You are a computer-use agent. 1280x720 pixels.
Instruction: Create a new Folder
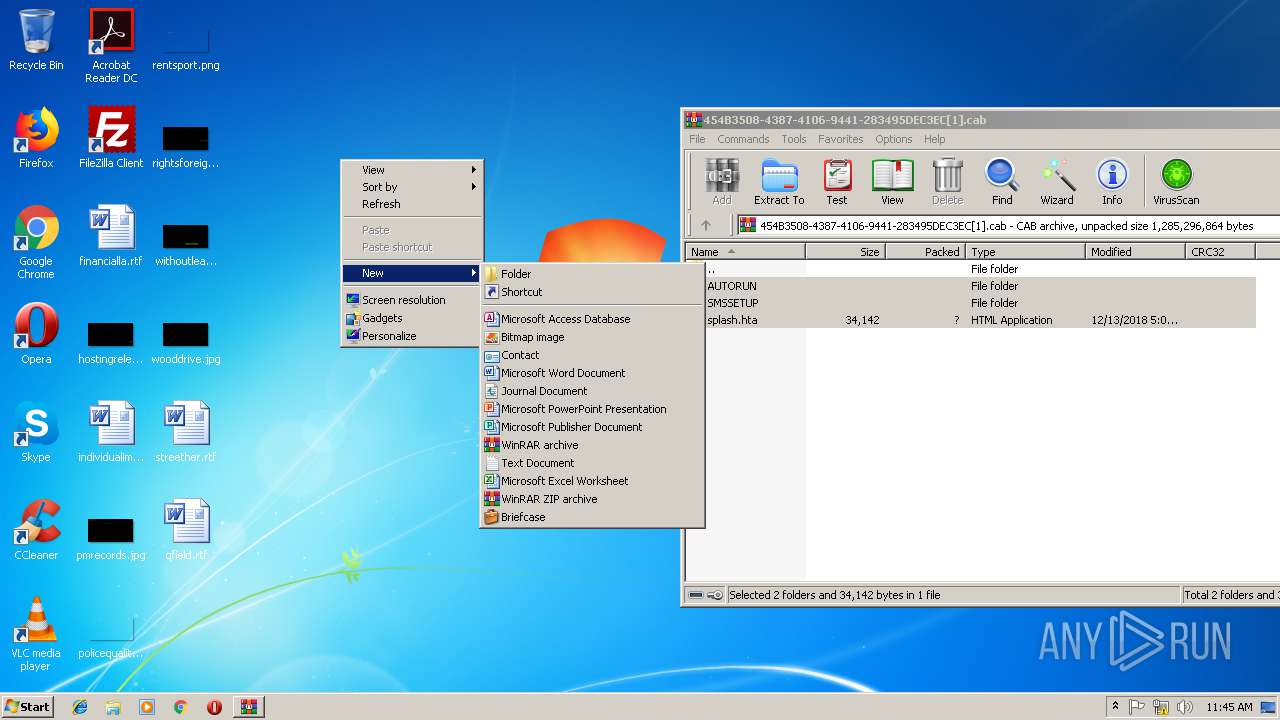pyautogui.click(x=592, y=274)
